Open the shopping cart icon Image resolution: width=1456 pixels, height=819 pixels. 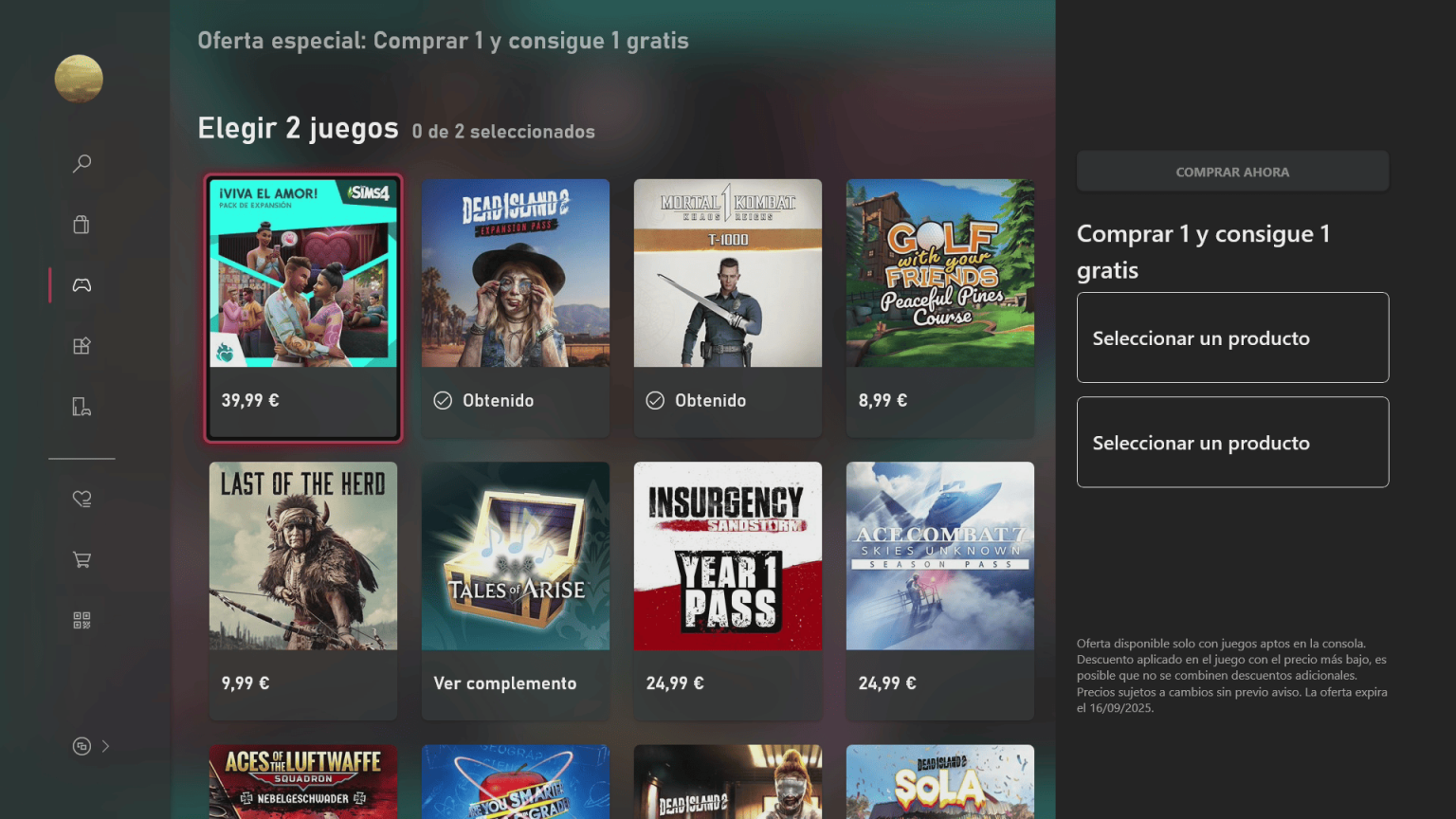82,559
